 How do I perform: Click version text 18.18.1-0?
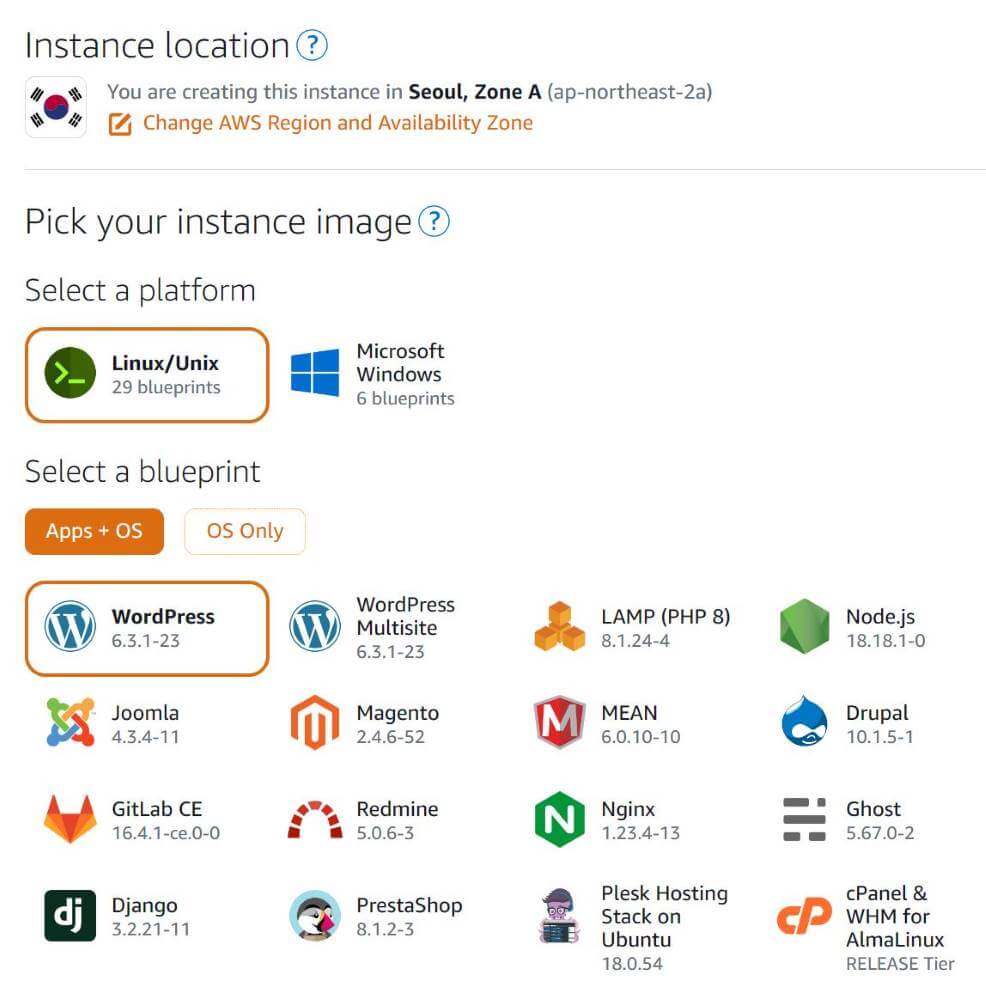[x=885, y=641]
